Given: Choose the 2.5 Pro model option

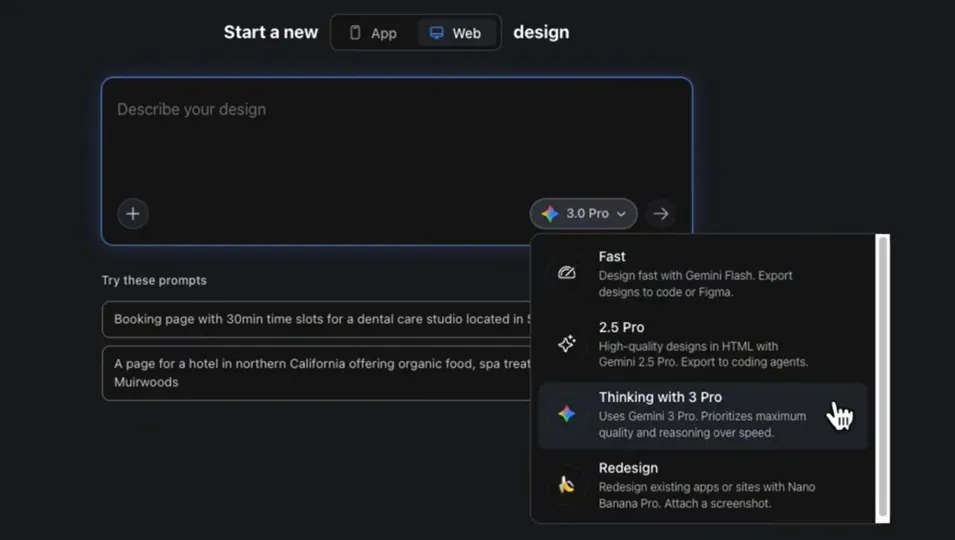Looking at the screenshot, I should (703, 344).
